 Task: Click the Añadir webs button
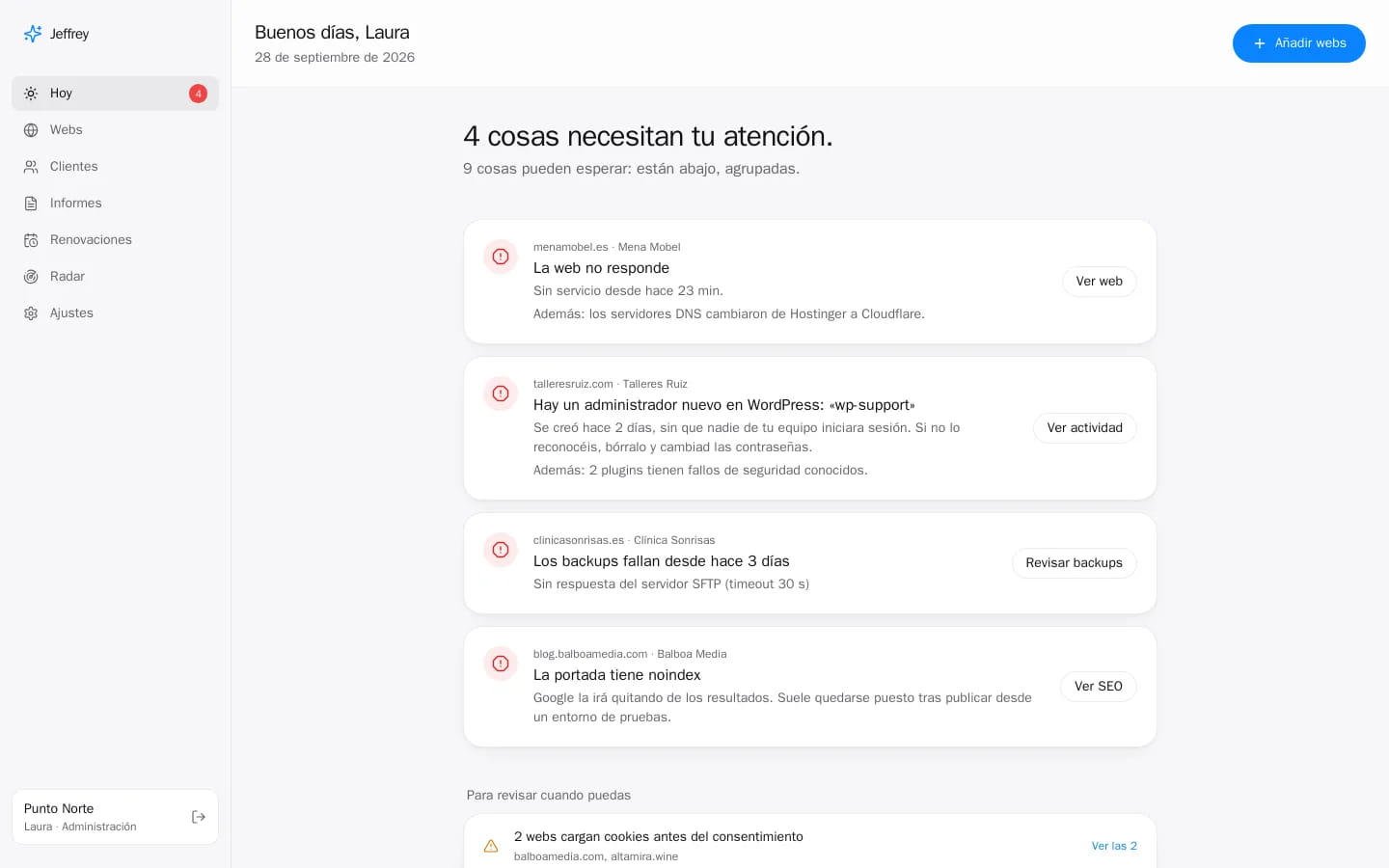click(x=1298, y=43)
